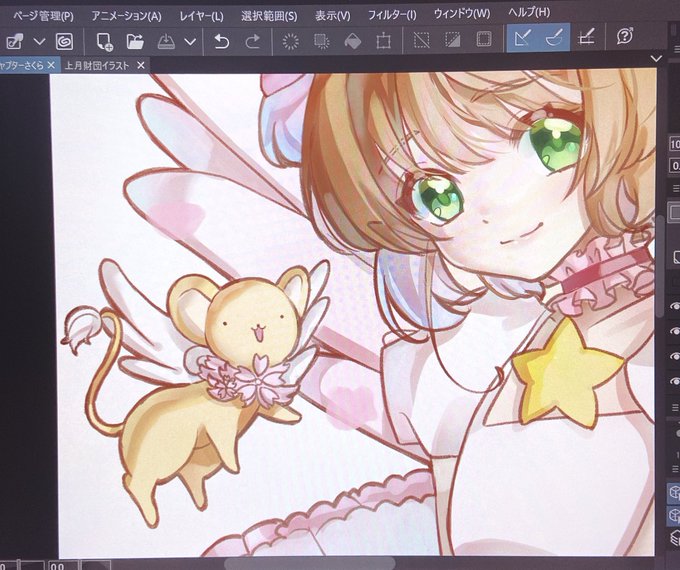Open the ウィンドウ(W) menu
The height and width of the screenshot is (570, 680).
click(462, 14)
